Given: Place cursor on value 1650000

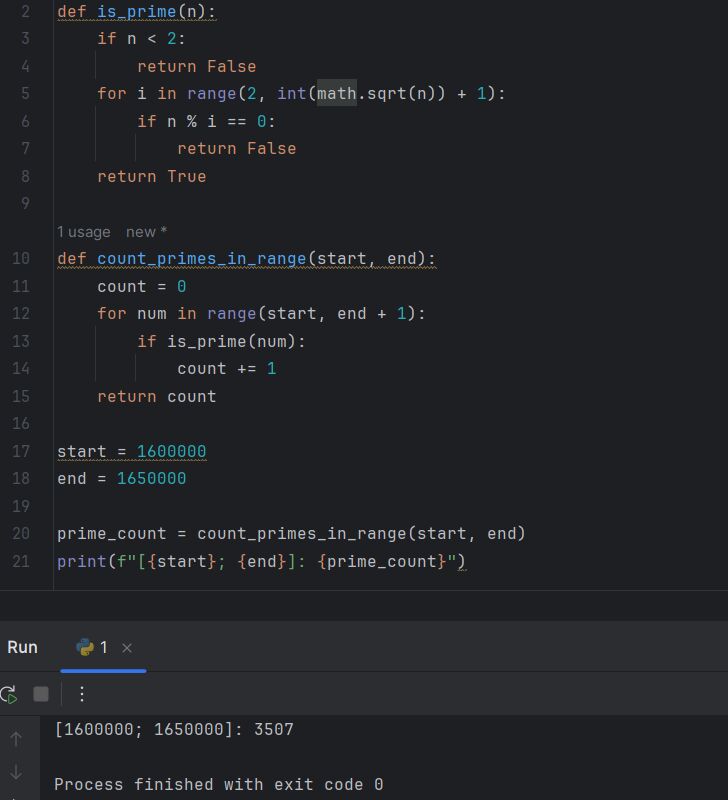Looking at the screenshot, I should coord(151,478).
